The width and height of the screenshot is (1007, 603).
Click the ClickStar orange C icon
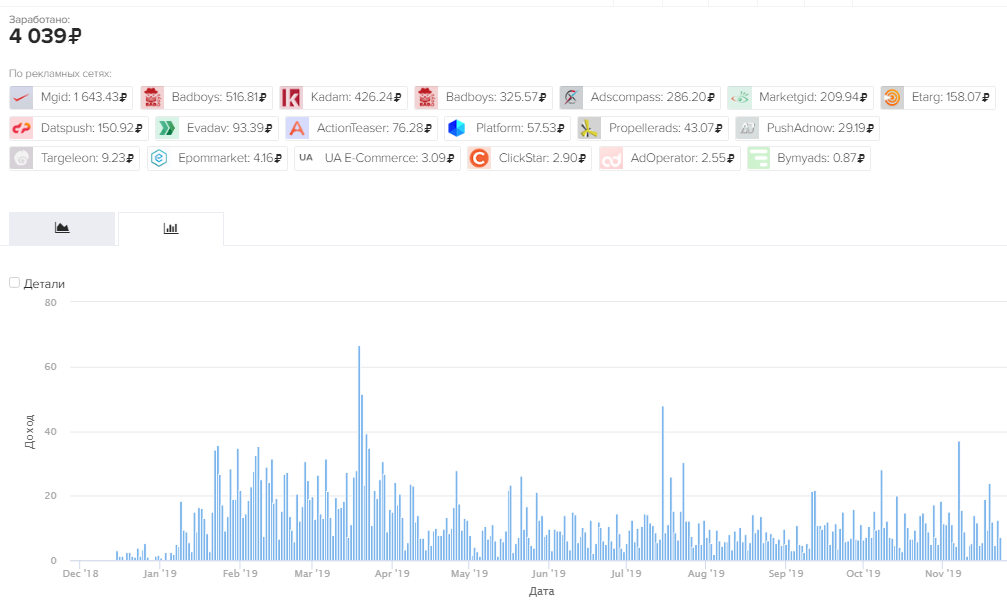479,158
